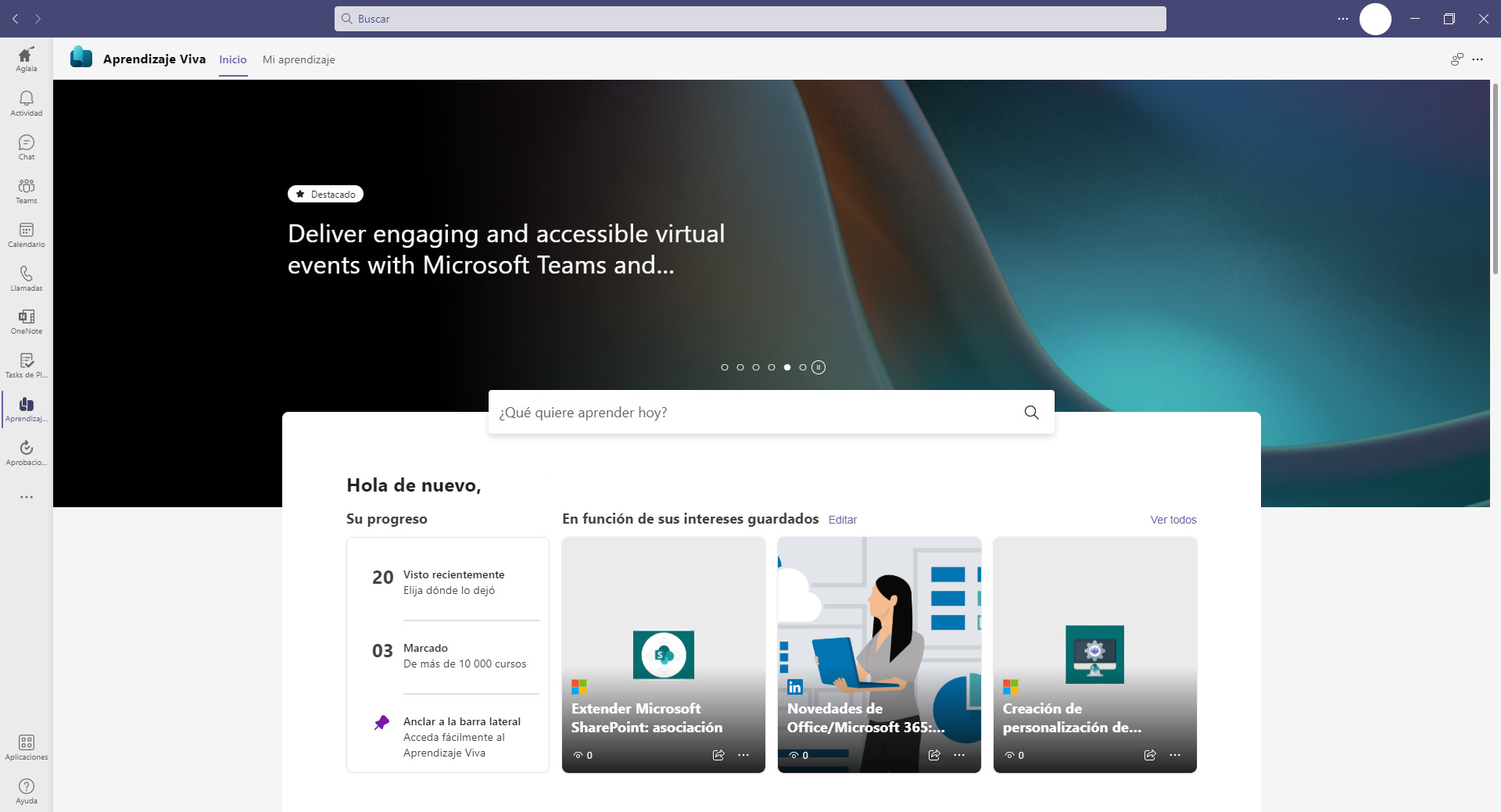Open Extender Microsoft SharePoint course card

tap(664, 655)
